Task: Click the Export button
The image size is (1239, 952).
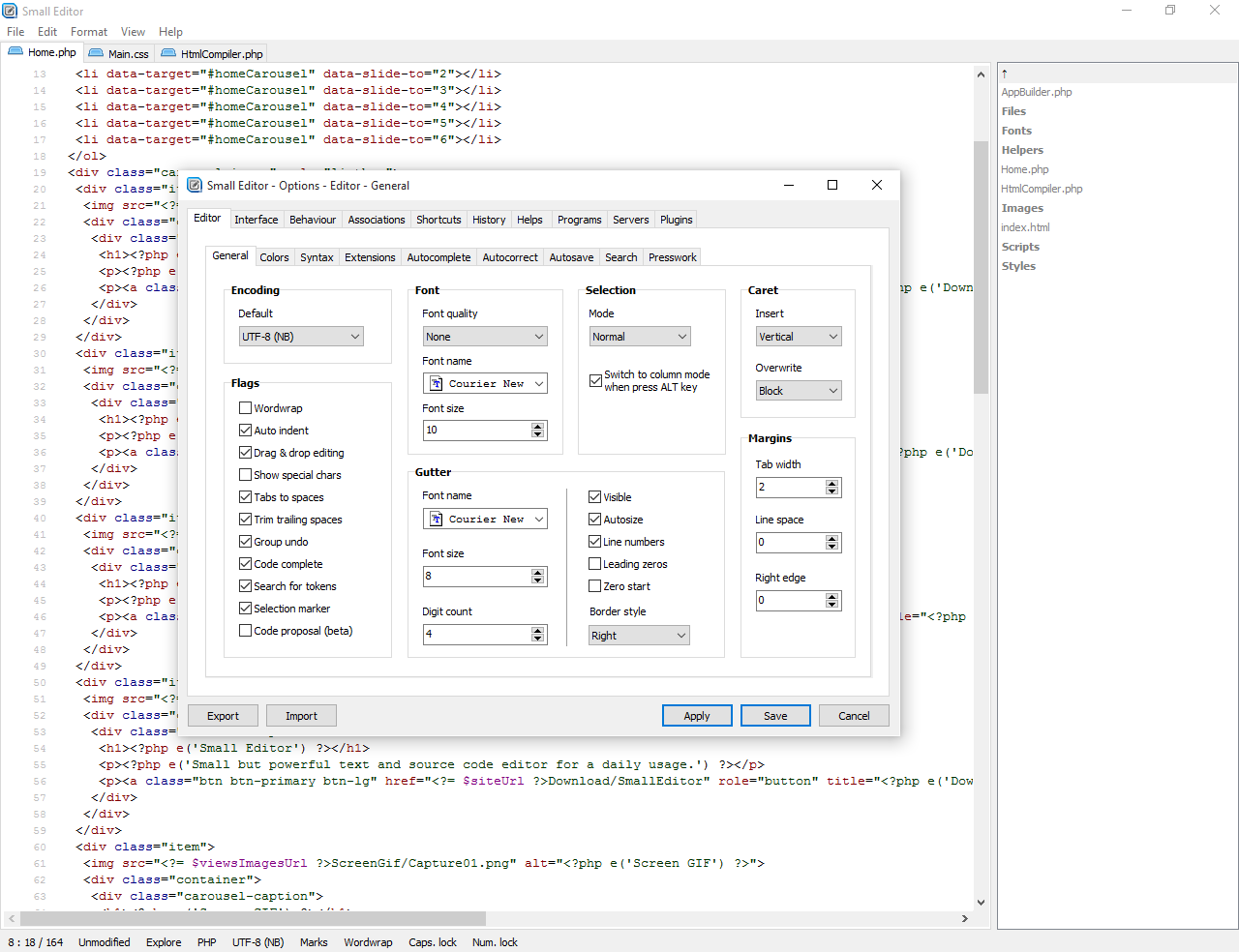Action: click(x=223, y=716)
